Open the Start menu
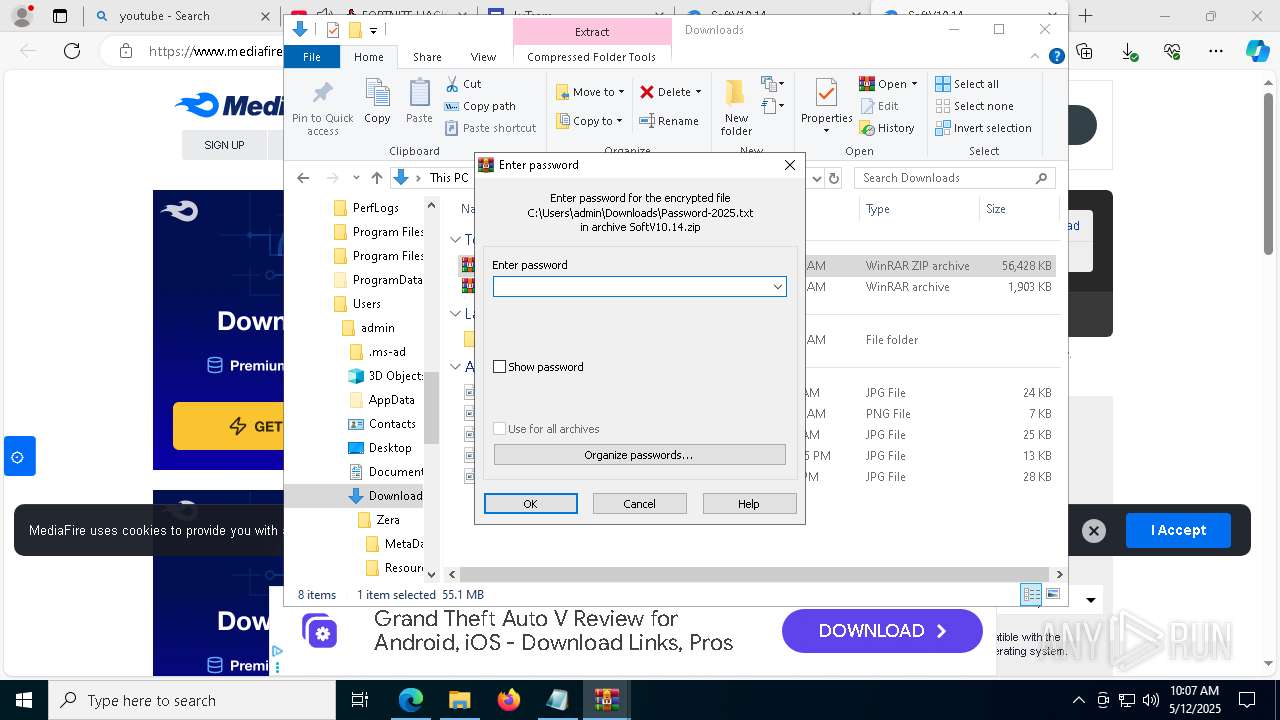Image resolution: width=1280 pixels, height=720 pixels. tap(23, 700)
